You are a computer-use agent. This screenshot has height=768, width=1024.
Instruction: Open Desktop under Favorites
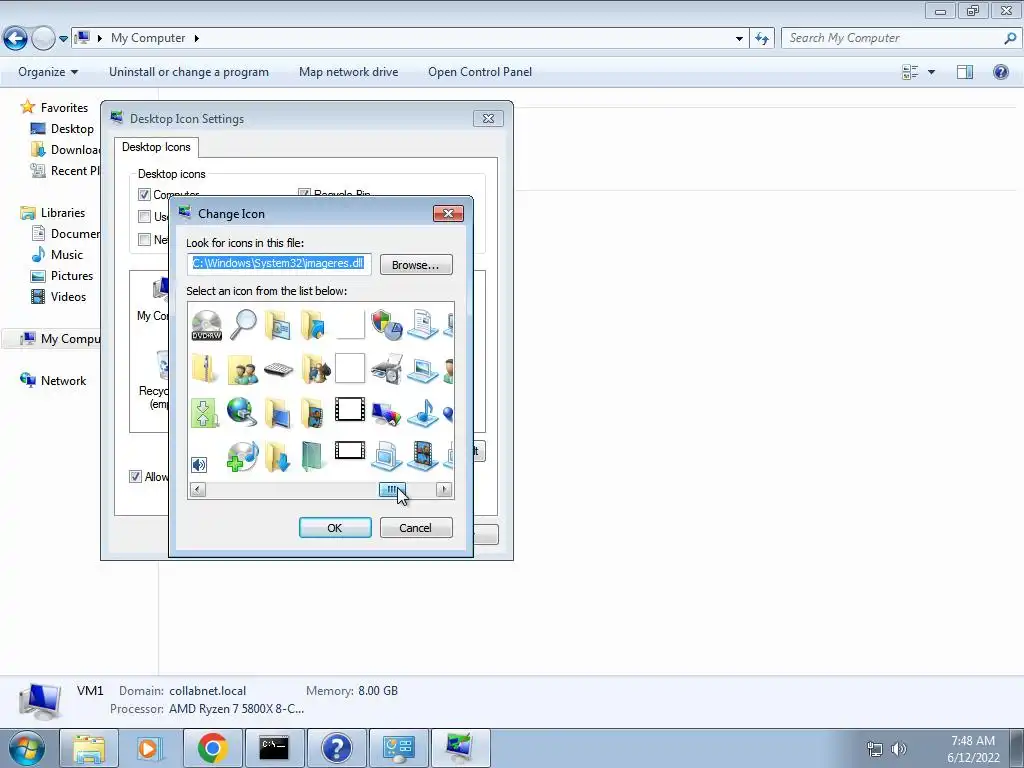click(x=63, y=129)
